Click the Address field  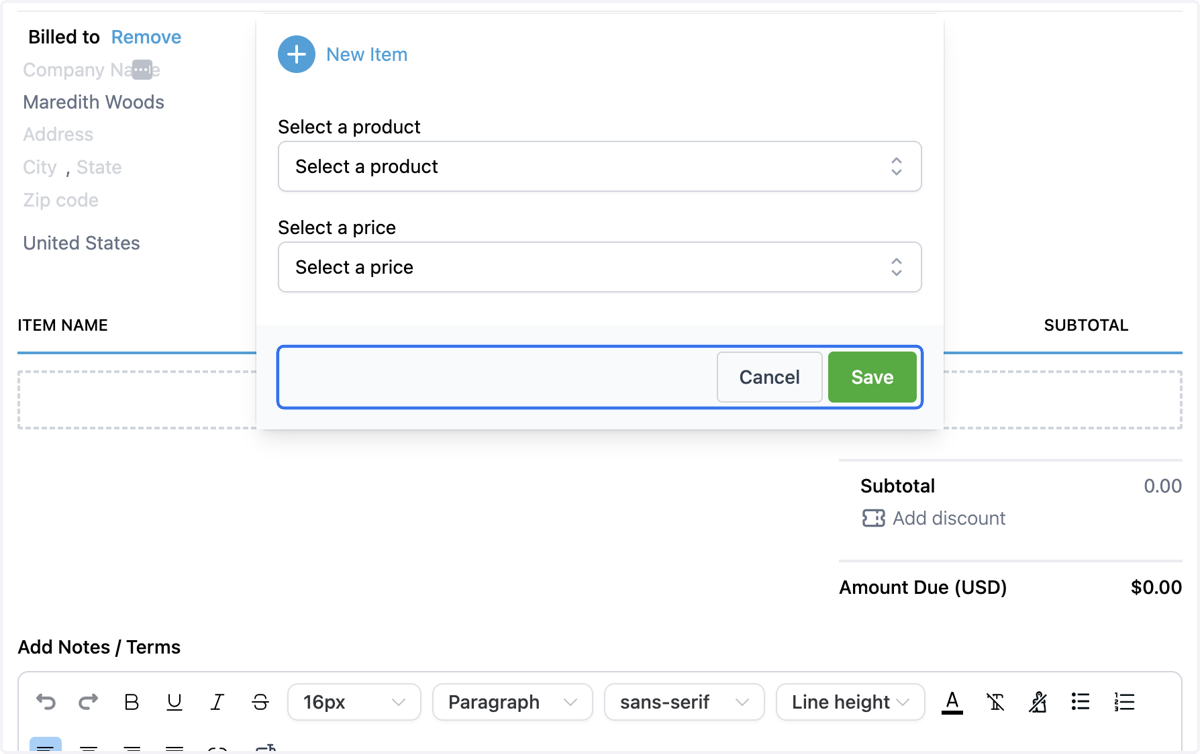(x=58, y=134)
